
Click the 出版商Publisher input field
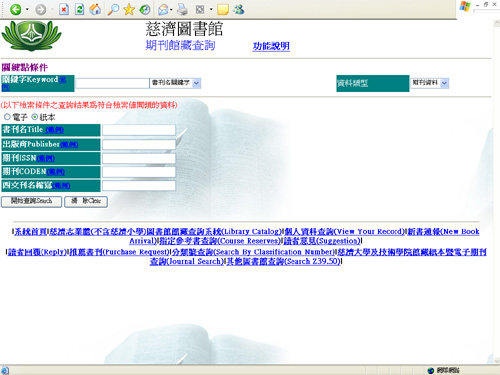139,144
